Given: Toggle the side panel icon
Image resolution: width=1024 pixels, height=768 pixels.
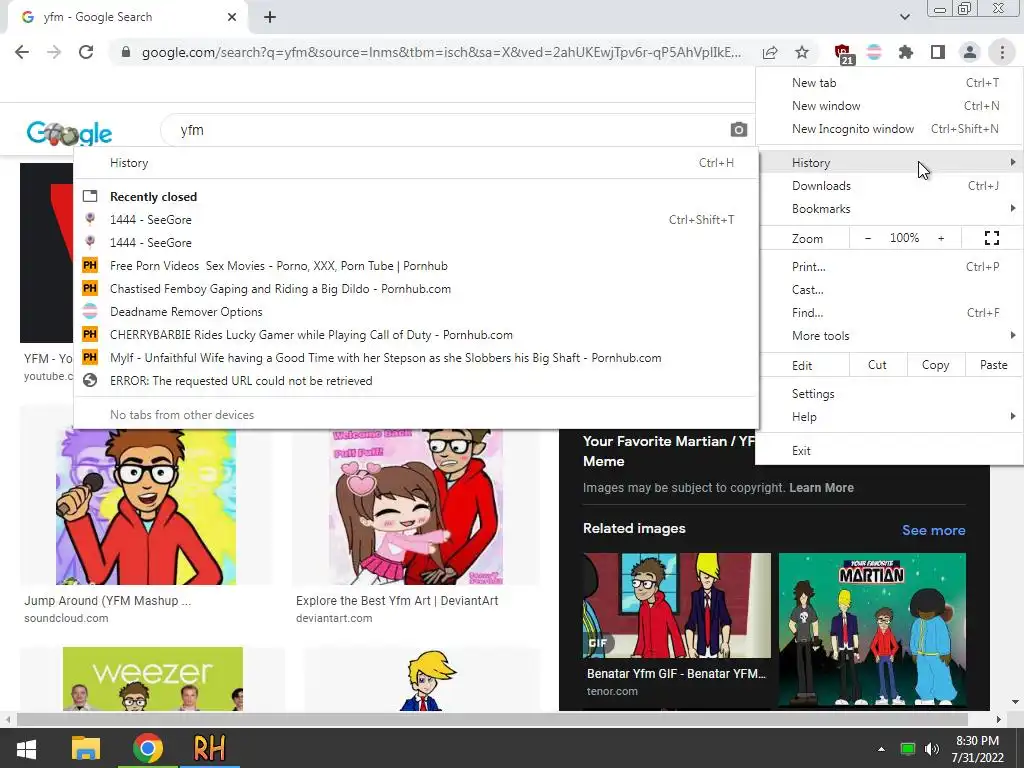Looking at the screenshot, I should click(x=938, y=52).
